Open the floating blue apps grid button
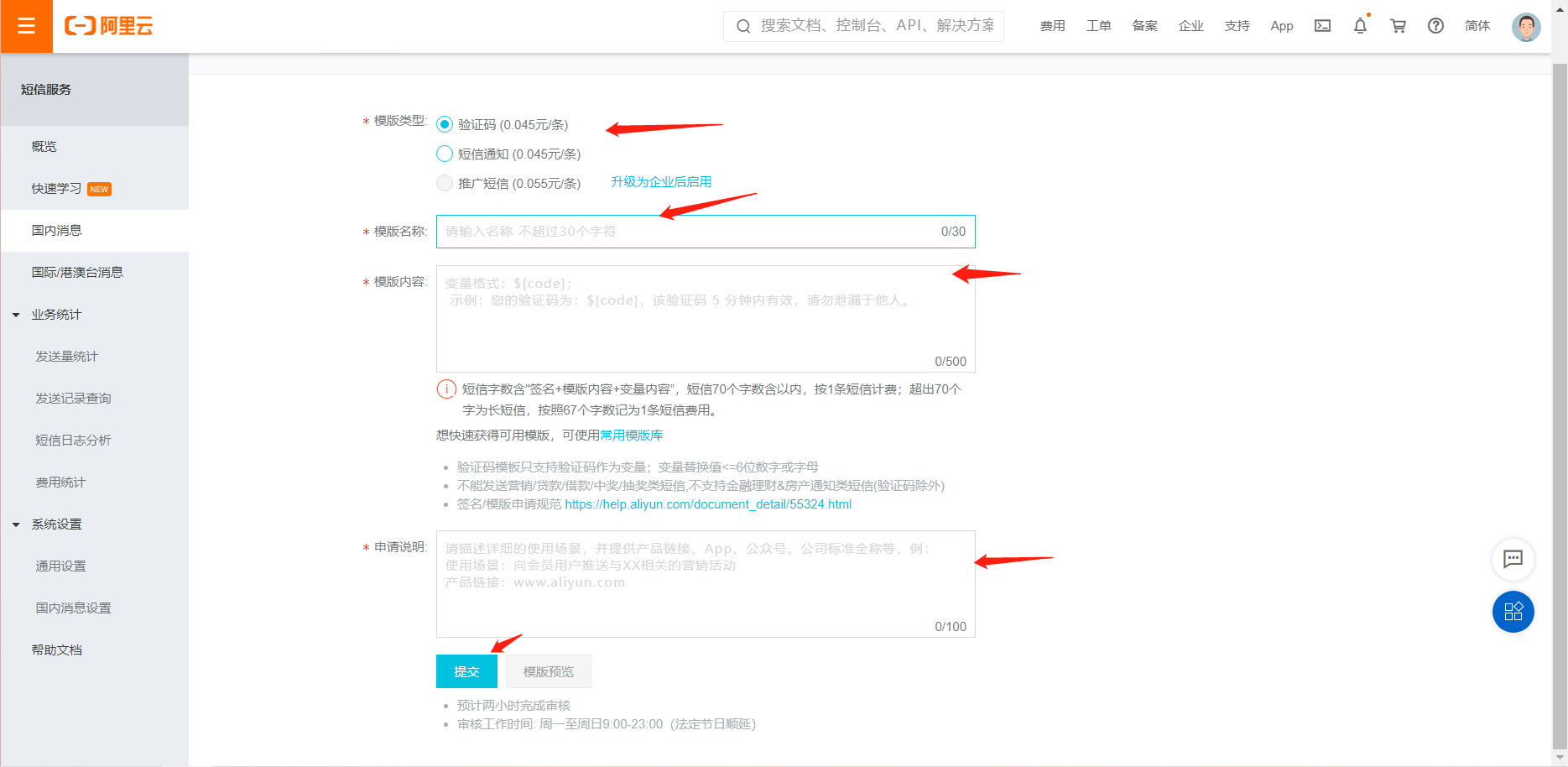Viewport: 1568px width, 767px height. point(1513,612)
